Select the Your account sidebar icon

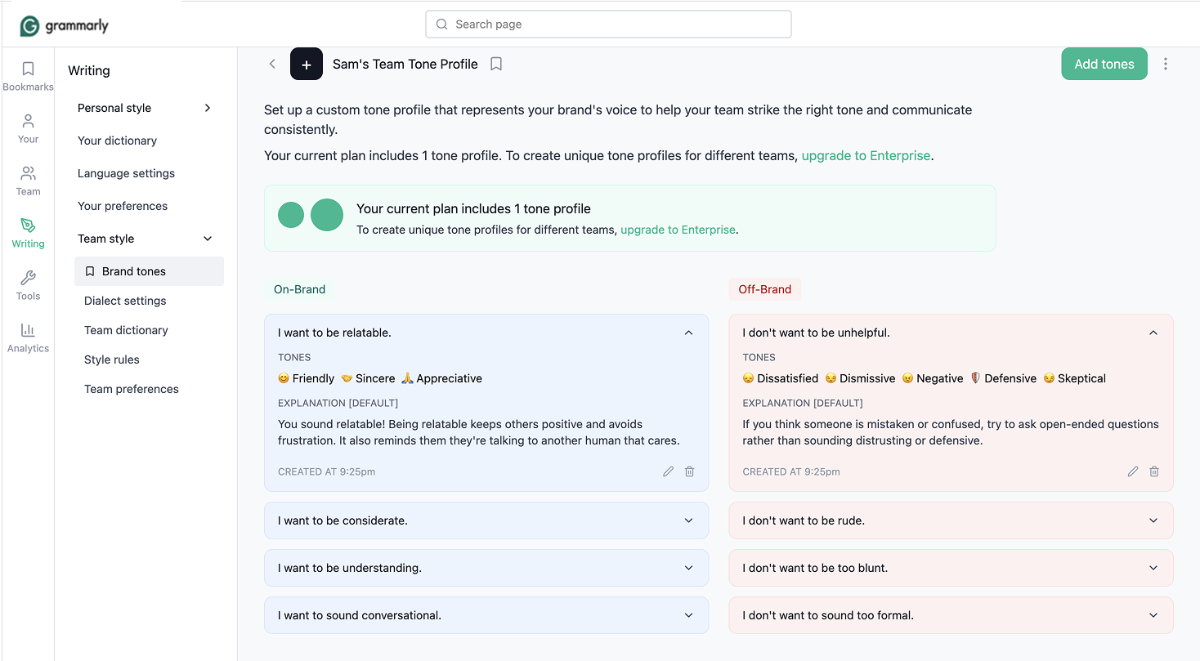(27, 124)
